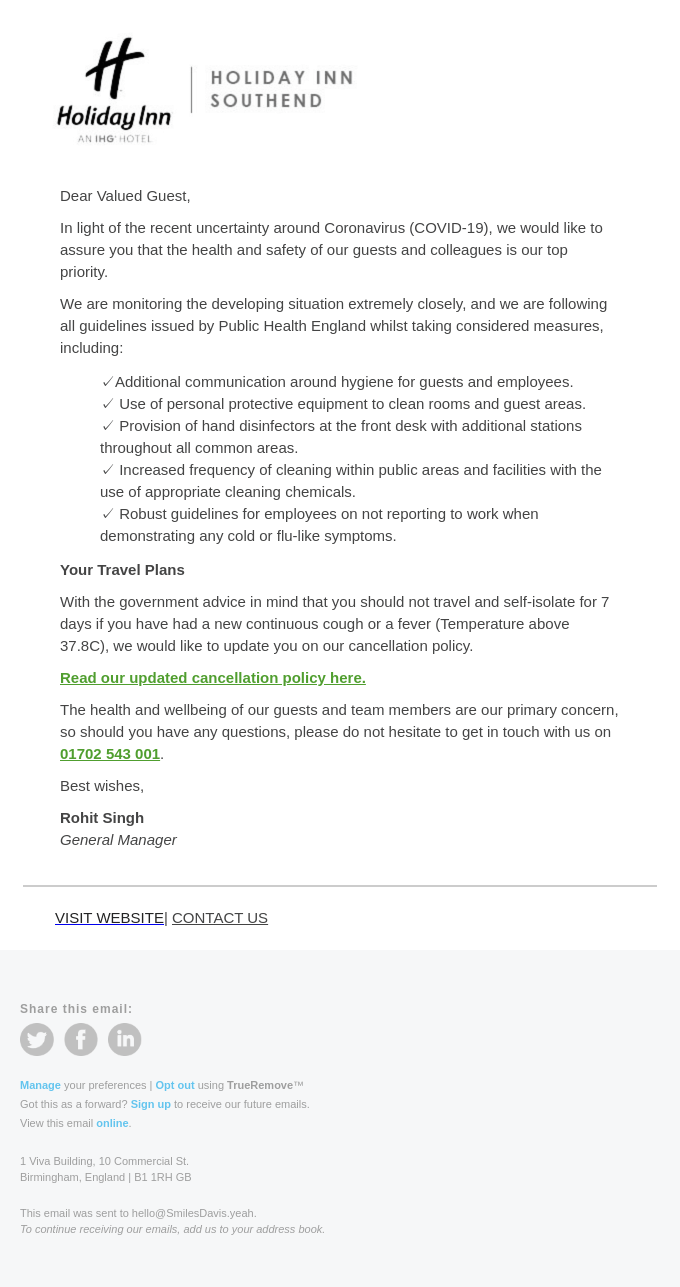Click the Your Travel Plans heading
The height and width of the screenshot is (1287, 680).
(x=122, y=569)
